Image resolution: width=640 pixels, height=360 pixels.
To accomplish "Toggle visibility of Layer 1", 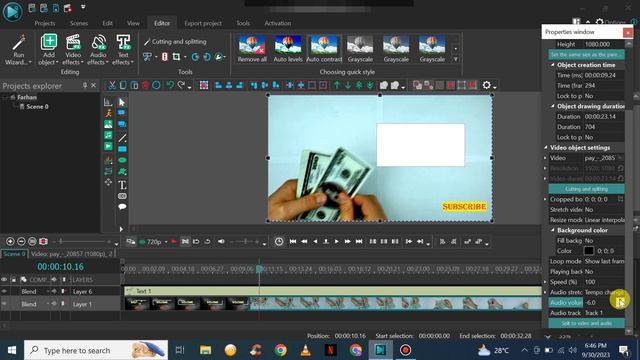I will click(x=4, y=304).
